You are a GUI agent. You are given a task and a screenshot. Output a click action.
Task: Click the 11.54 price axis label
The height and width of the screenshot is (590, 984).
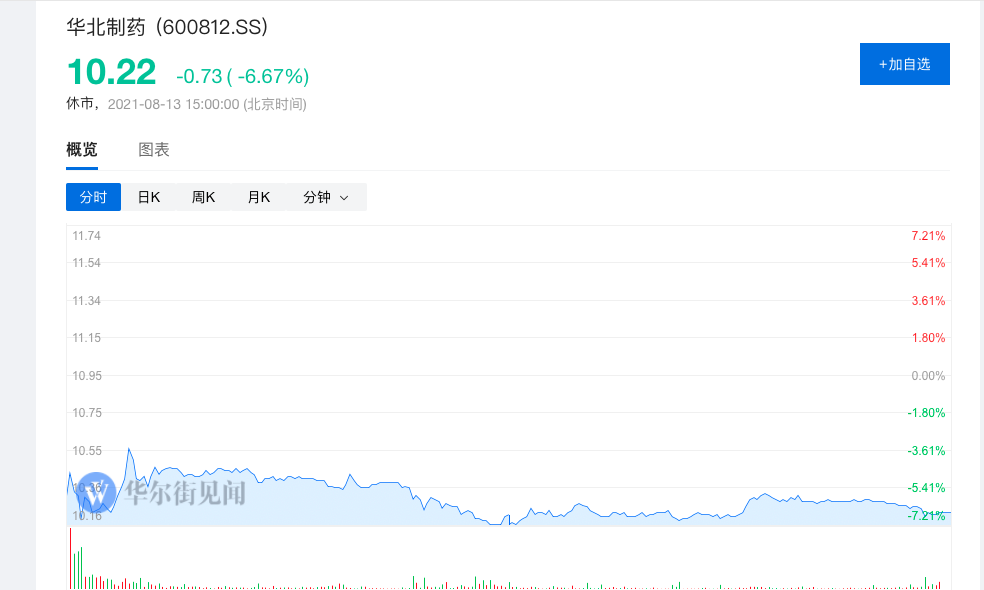click(x=87, y=263)
